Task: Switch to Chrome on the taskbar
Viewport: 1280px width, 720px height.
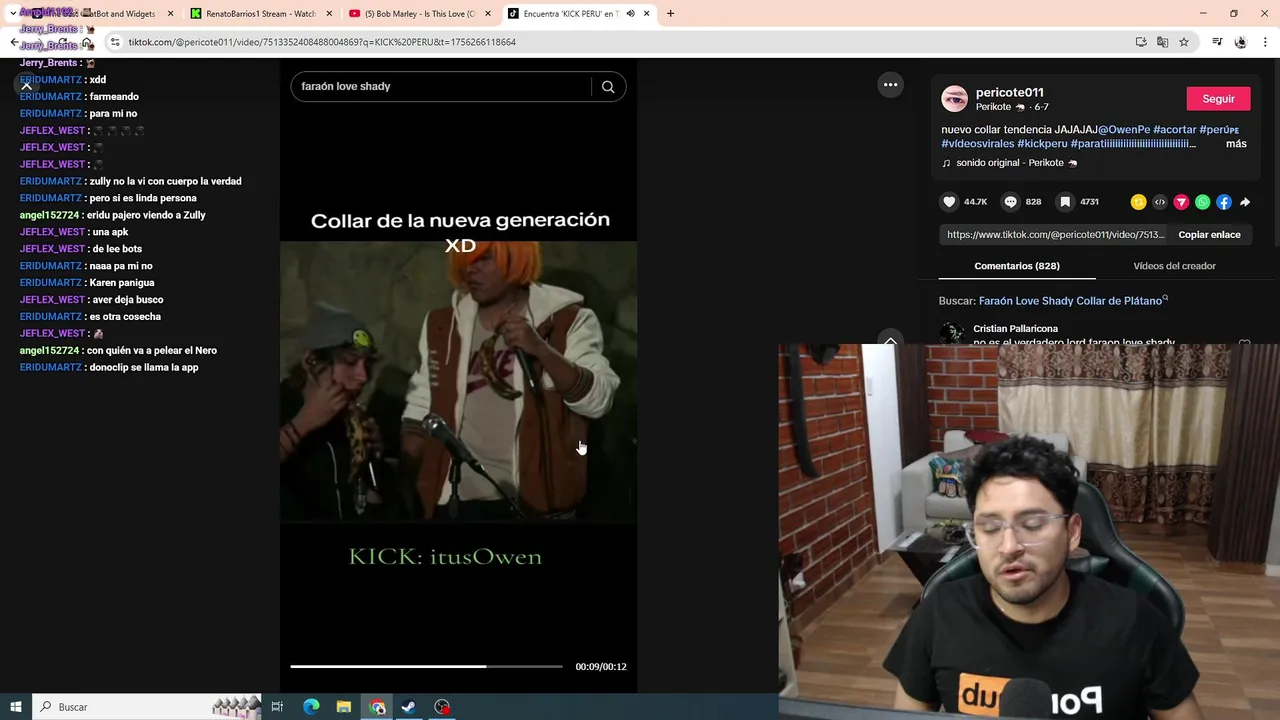Action: (377, 707)
